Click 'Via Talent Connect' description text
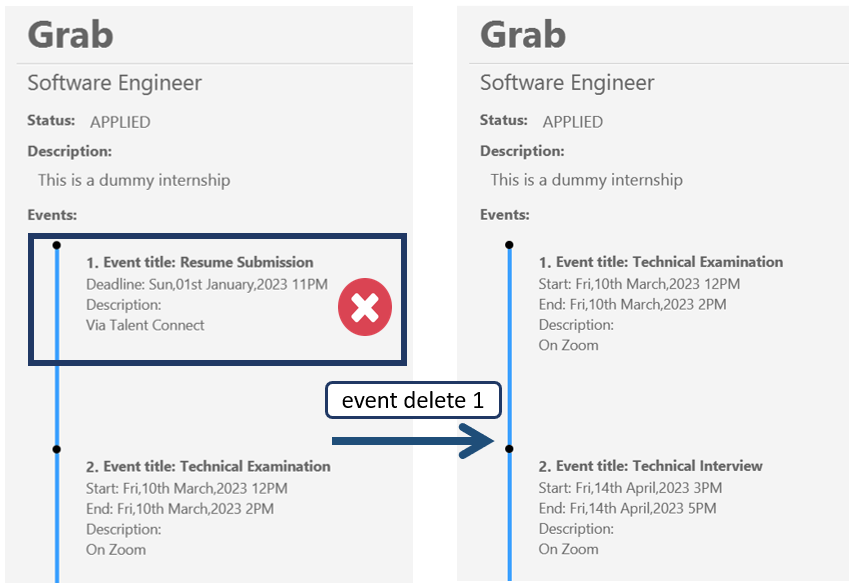 (145, 325)
